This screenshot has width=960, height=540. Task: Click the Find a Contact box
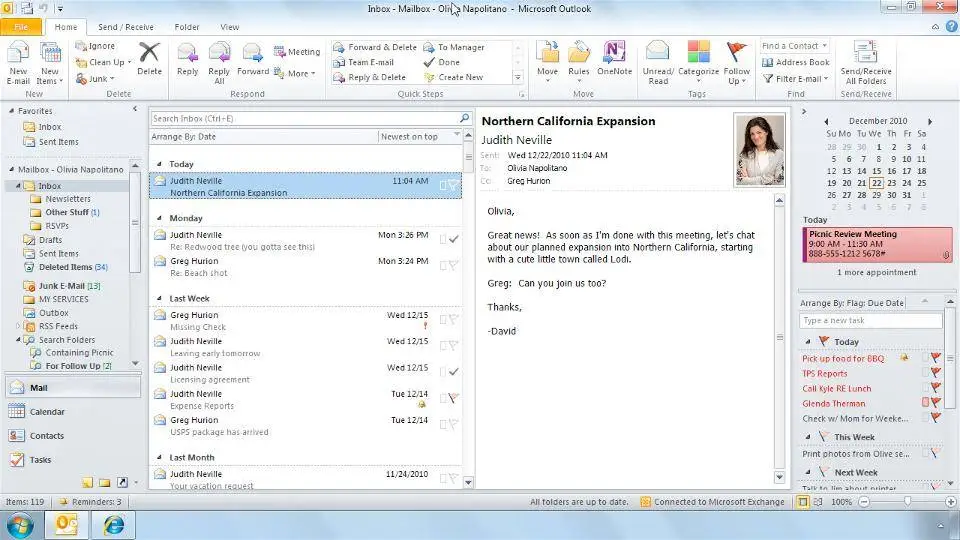click(795, 46)
